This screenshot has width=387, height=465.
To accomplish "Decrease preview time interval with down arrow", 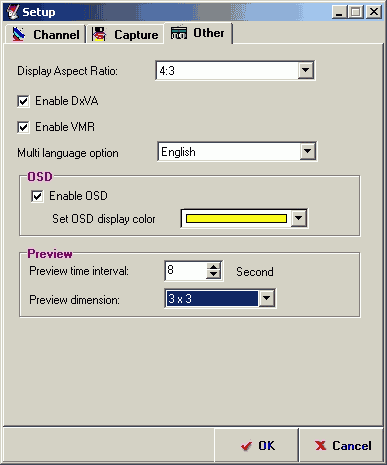I will click(x=213, y=275).
